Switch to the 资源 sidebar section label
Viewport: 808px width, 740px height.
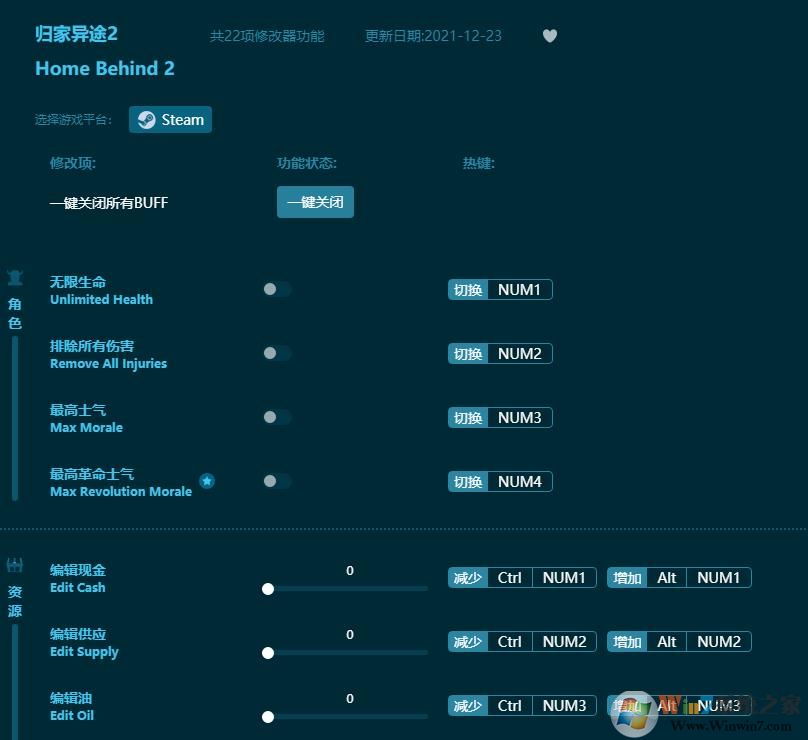pyautogui.click(x=14, y=601)
